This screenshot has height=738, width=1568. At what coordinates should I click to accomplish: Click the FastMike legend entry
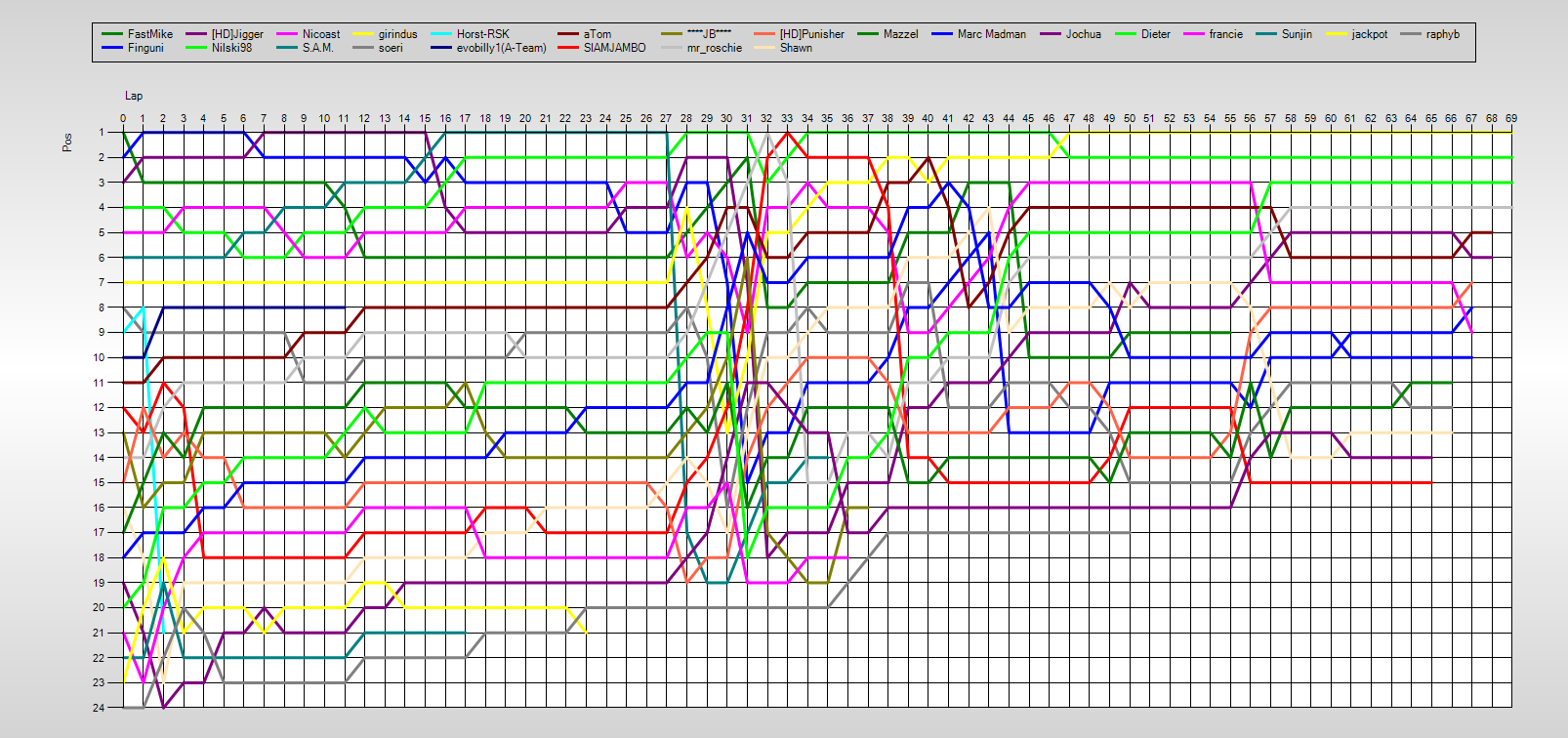click(x=149, y=34)
